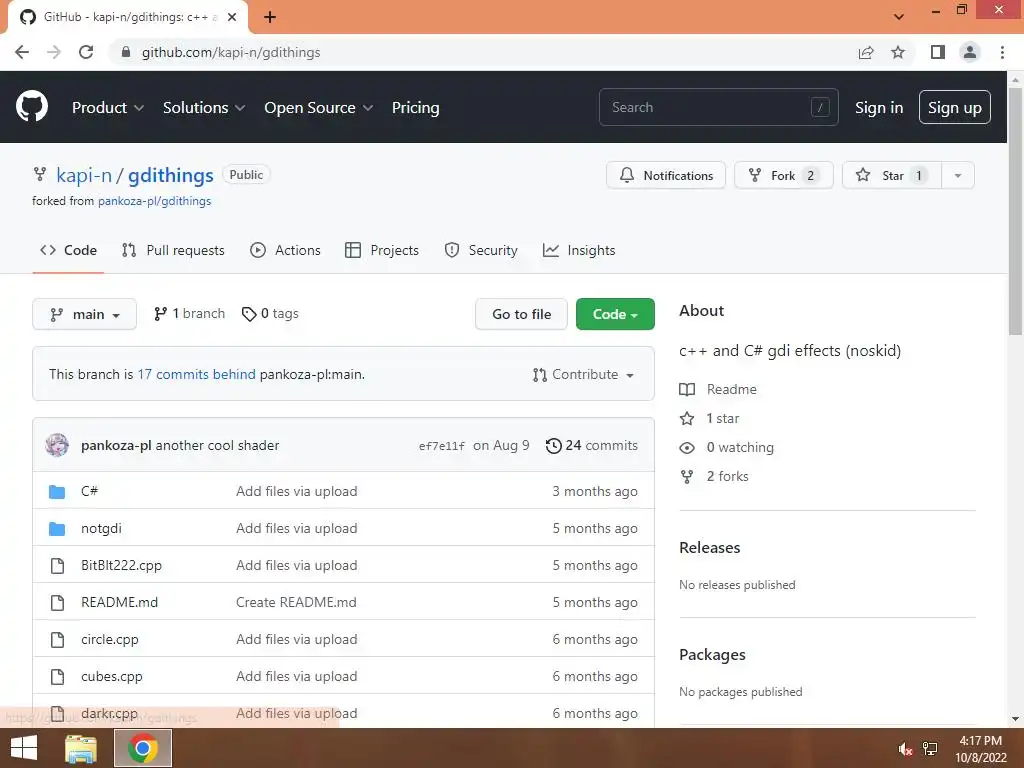Click Chrome icon in taskbar
1024x768 pixels.
143,748
